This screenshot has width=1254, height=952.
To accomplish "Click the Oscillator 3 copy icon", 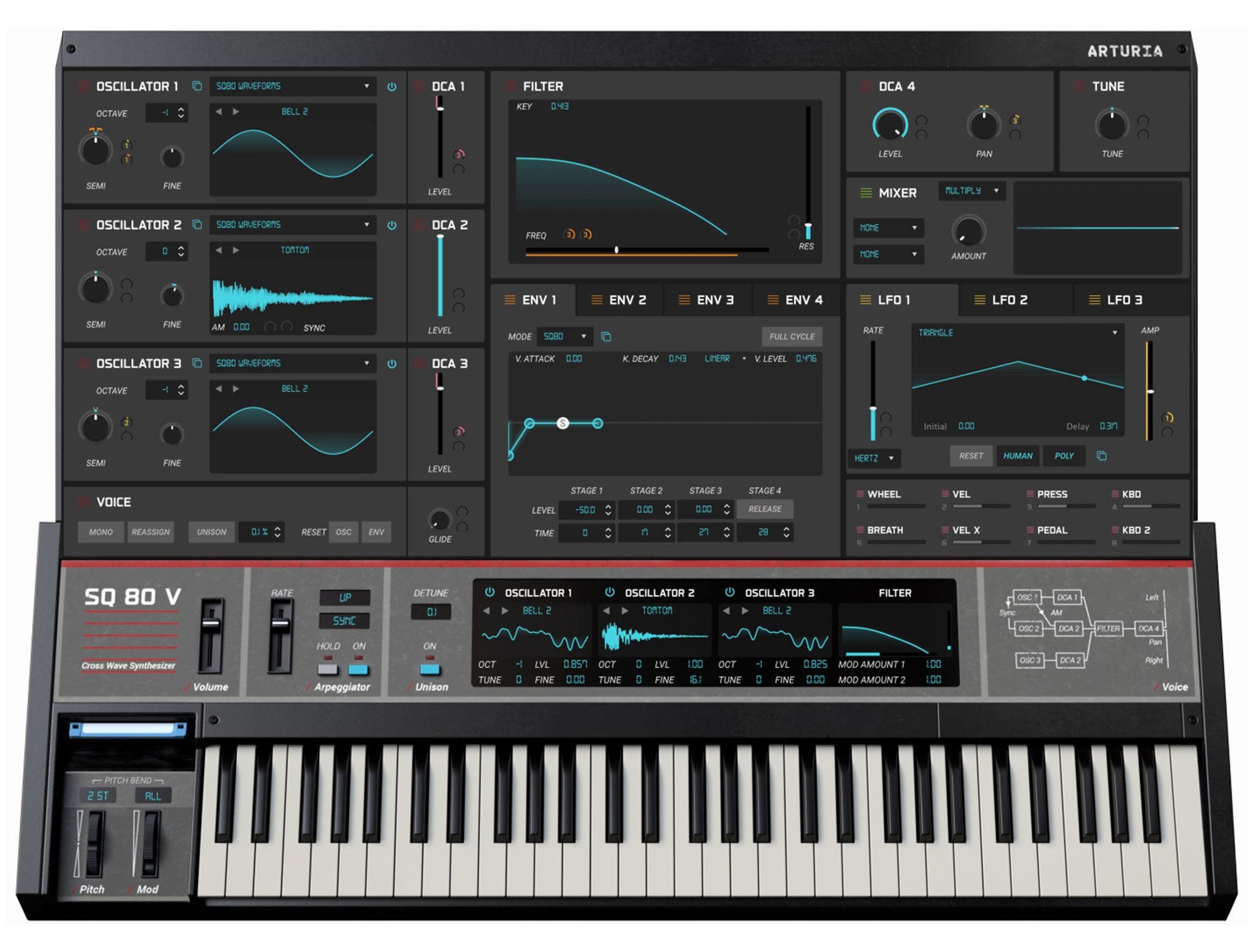I will click(197, 363).
